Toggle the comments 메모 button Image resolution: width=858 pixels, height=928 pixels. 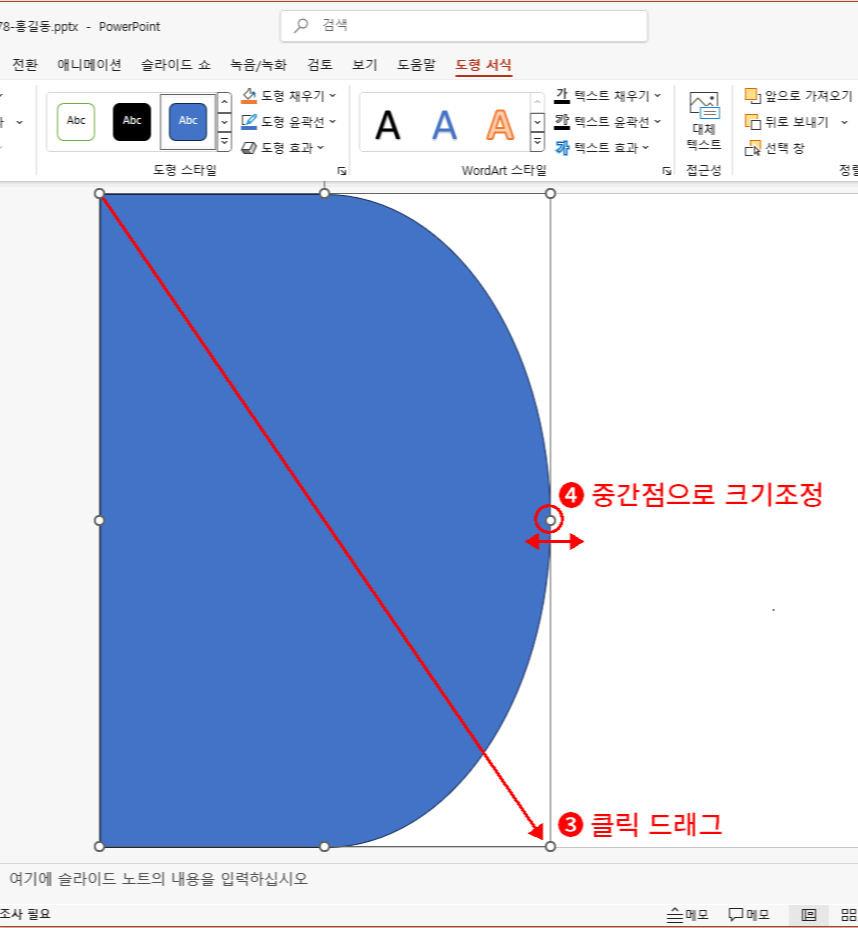point(749,915)
